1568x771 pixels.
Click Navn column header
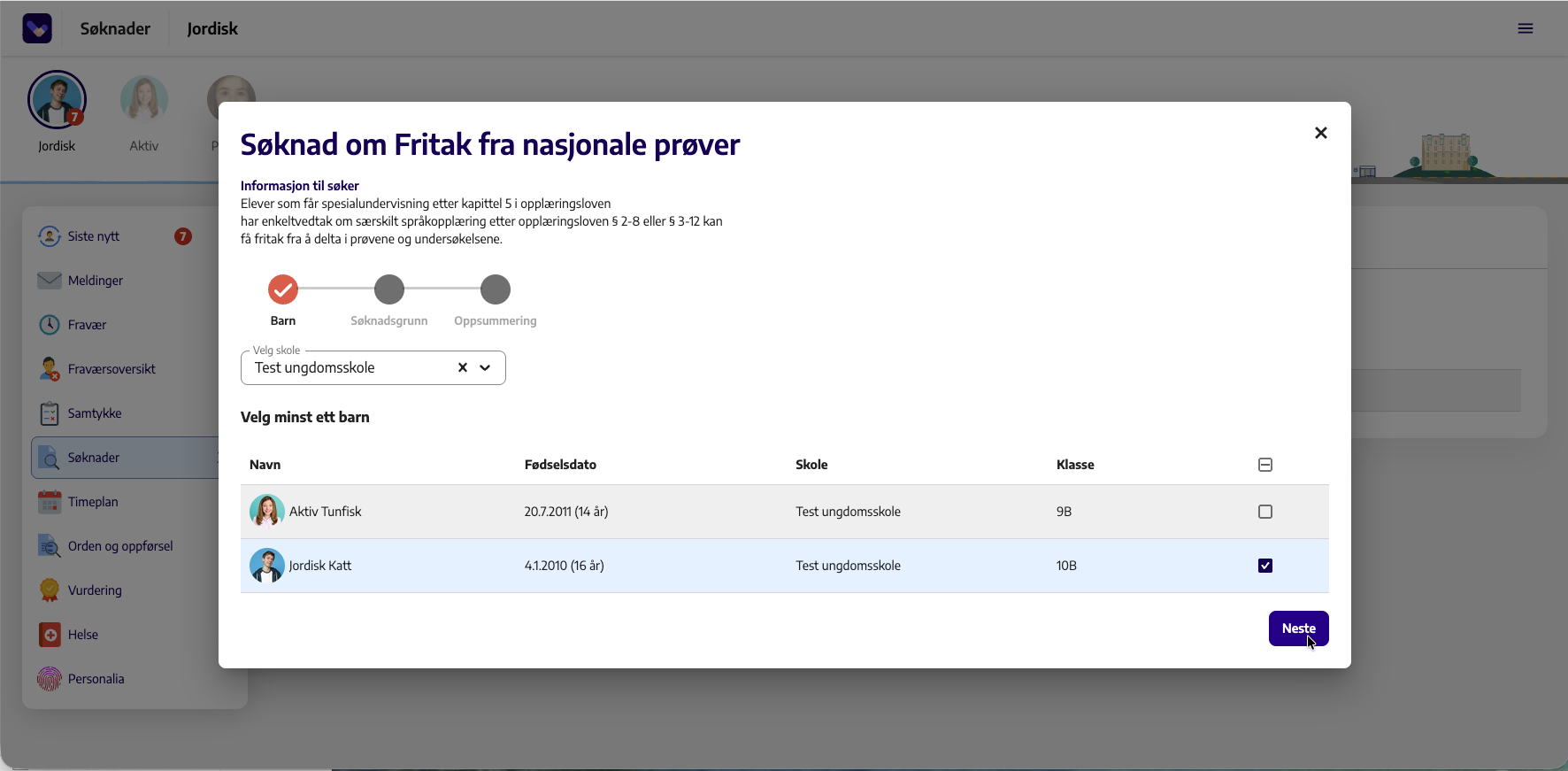tap(265, 465)
